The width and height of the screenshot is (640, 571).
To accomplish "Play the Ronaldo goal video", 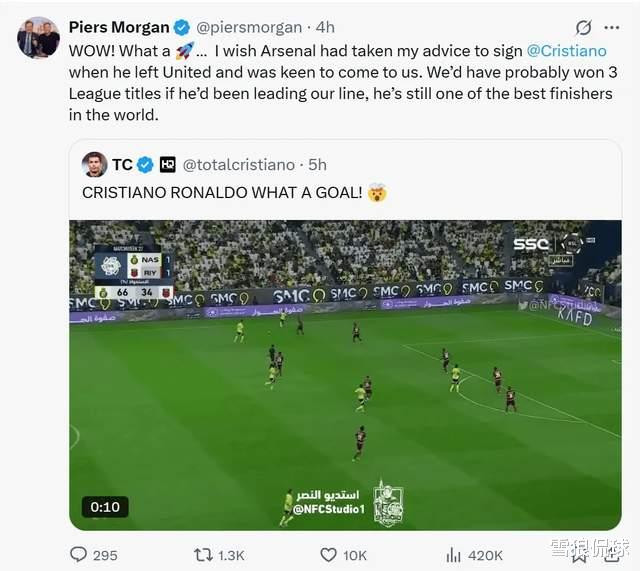I will [345, 375].
